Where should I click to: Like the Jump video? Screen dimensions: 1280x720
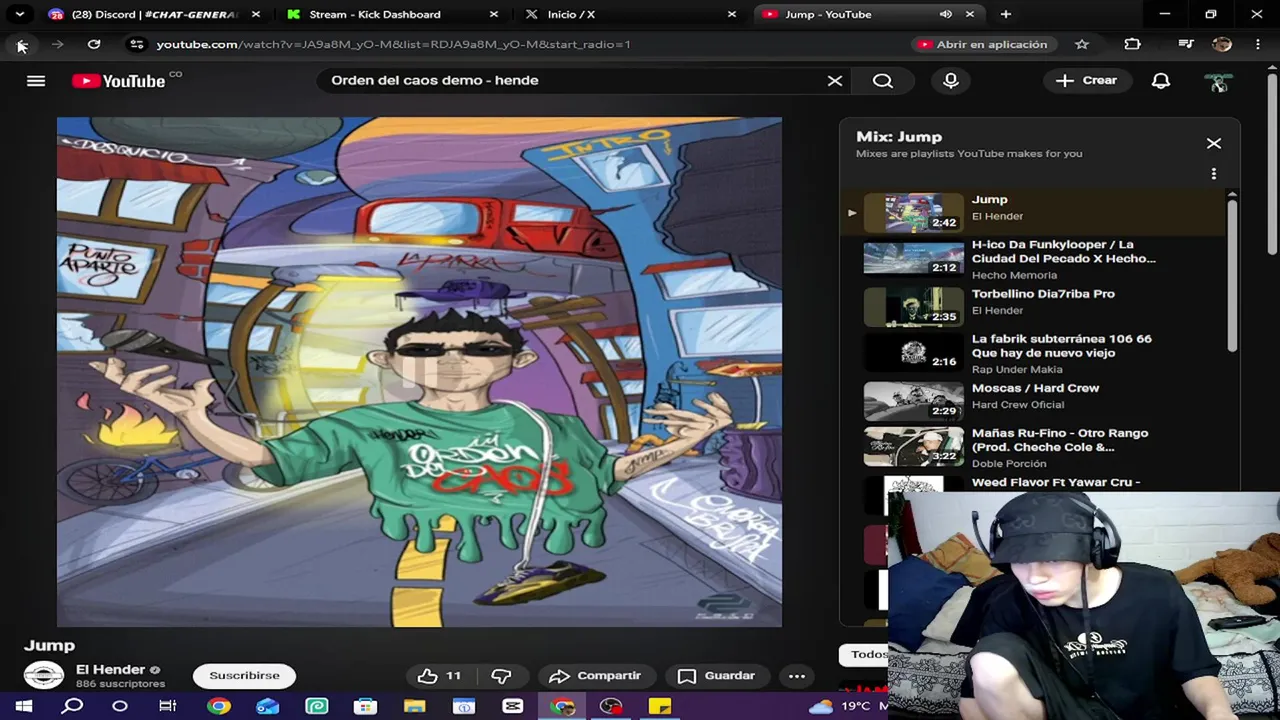[x=440, y=676]
